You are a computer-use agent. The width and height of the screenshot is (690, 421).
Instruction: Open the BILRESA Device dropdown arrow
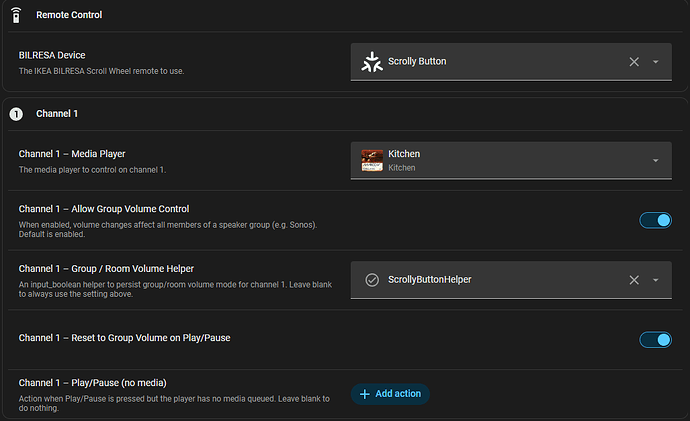pyautogui.click(x=656, y=62)
